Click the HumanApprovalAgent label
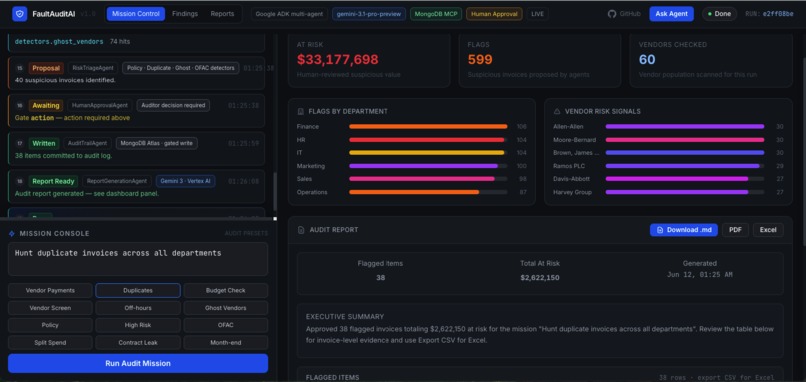The height and width of the screenshot is (382, 806). click(100, 105)
